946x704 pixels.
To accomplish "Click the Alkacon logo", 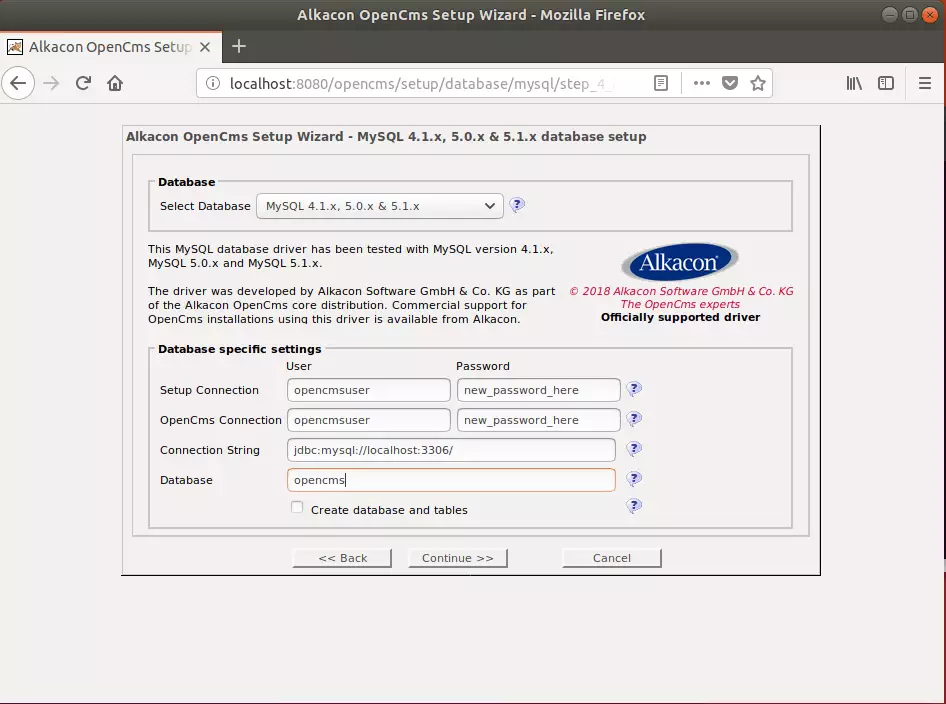I will pos(680,262).
